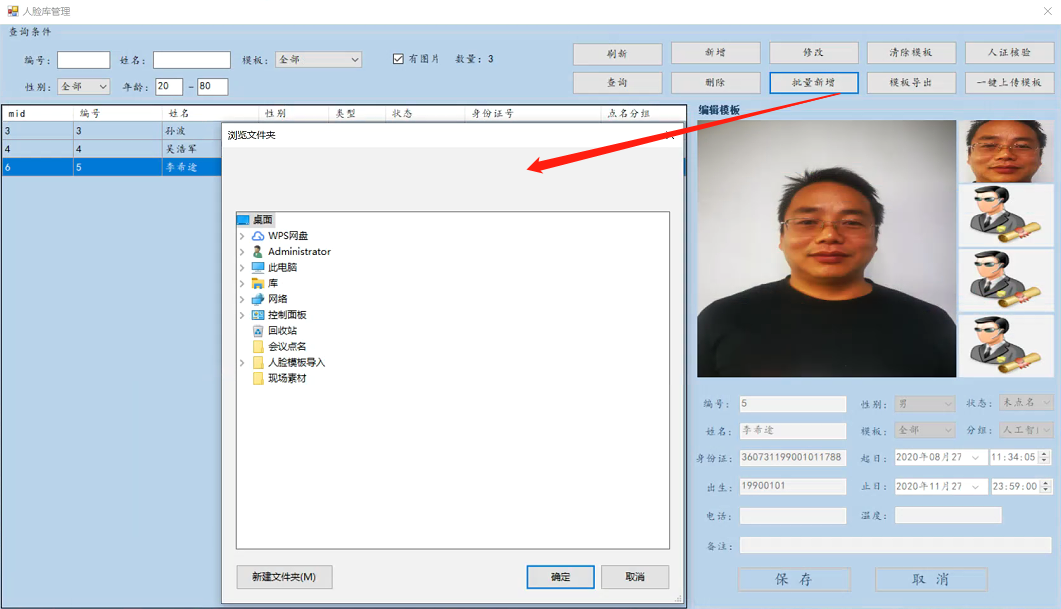
Task: Open the 性别 dropdown in query conditions
Action: [83, 87]
